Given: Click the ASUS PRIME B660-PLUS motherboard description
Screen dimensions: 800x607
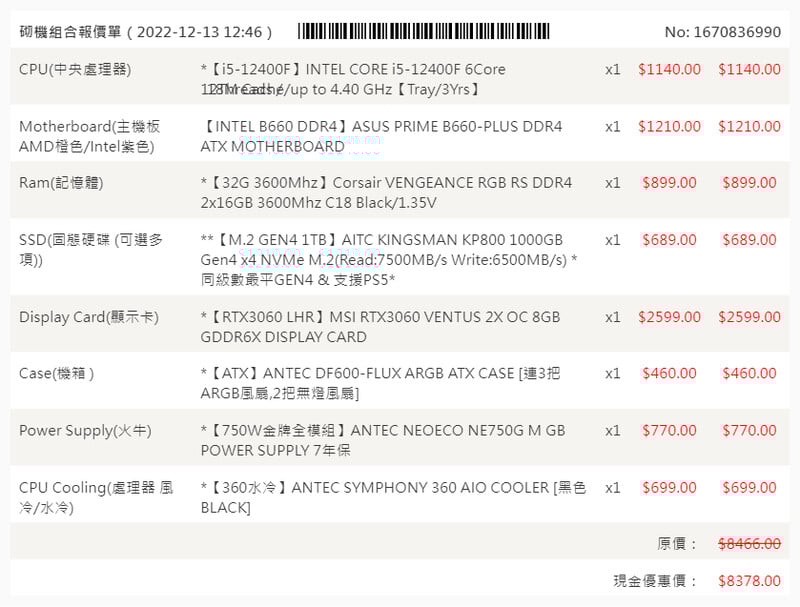Looking at the screenshot, I should (382, 136).
